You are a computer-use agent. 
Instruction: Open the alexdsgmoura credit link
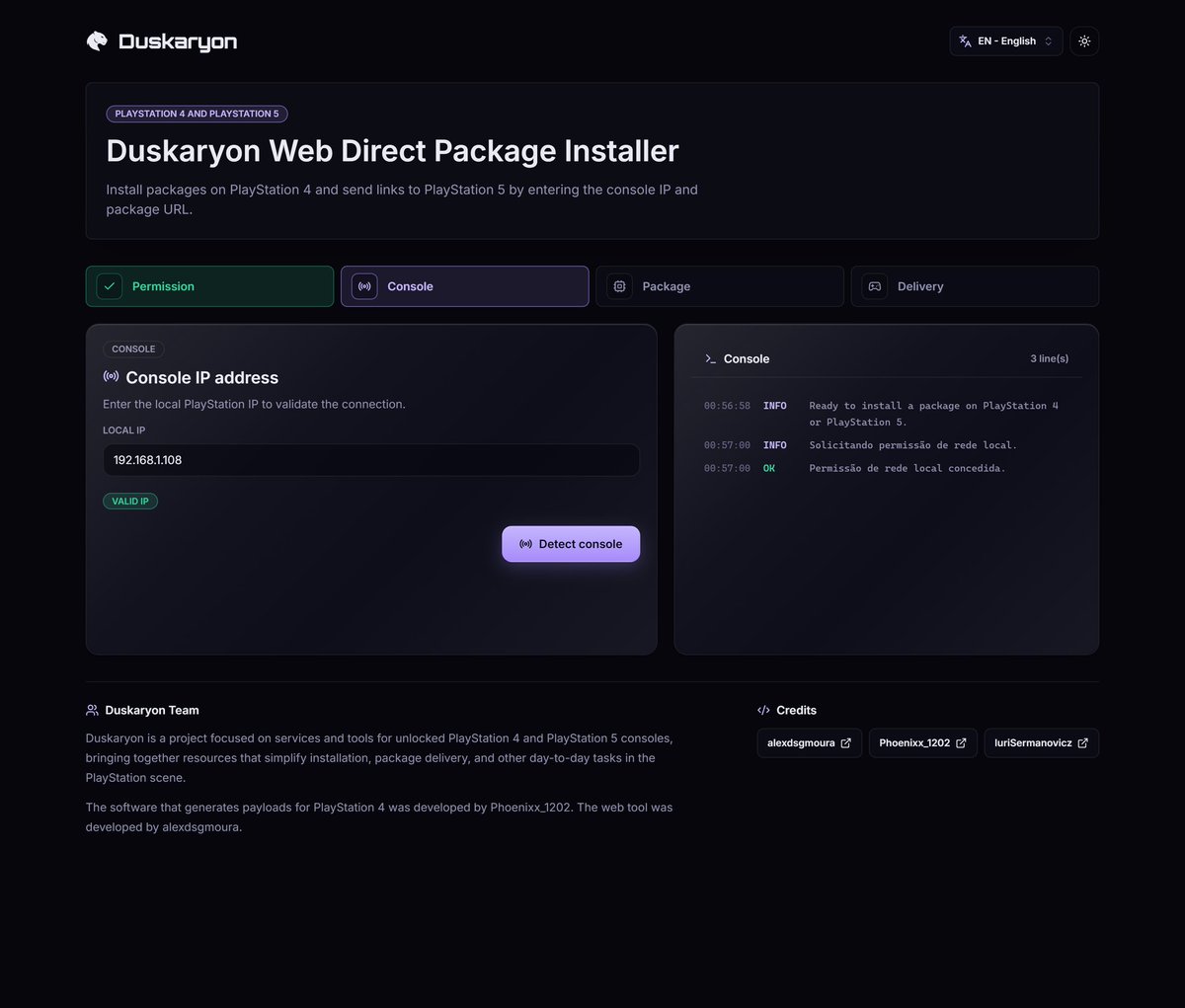[810, 742]
